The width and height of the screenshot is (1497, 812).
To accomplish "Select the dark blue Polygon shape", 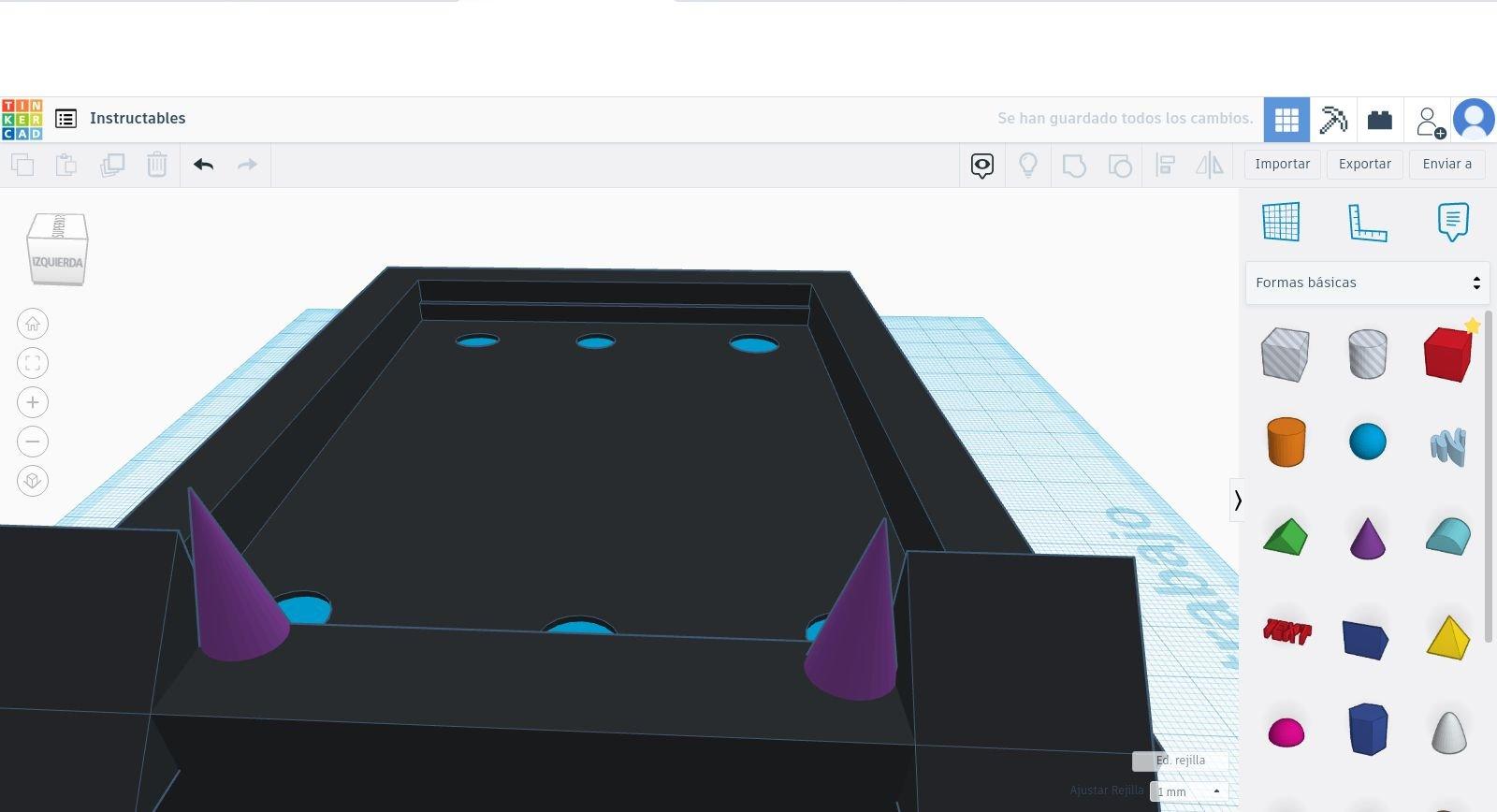I will pos(1367,729).
